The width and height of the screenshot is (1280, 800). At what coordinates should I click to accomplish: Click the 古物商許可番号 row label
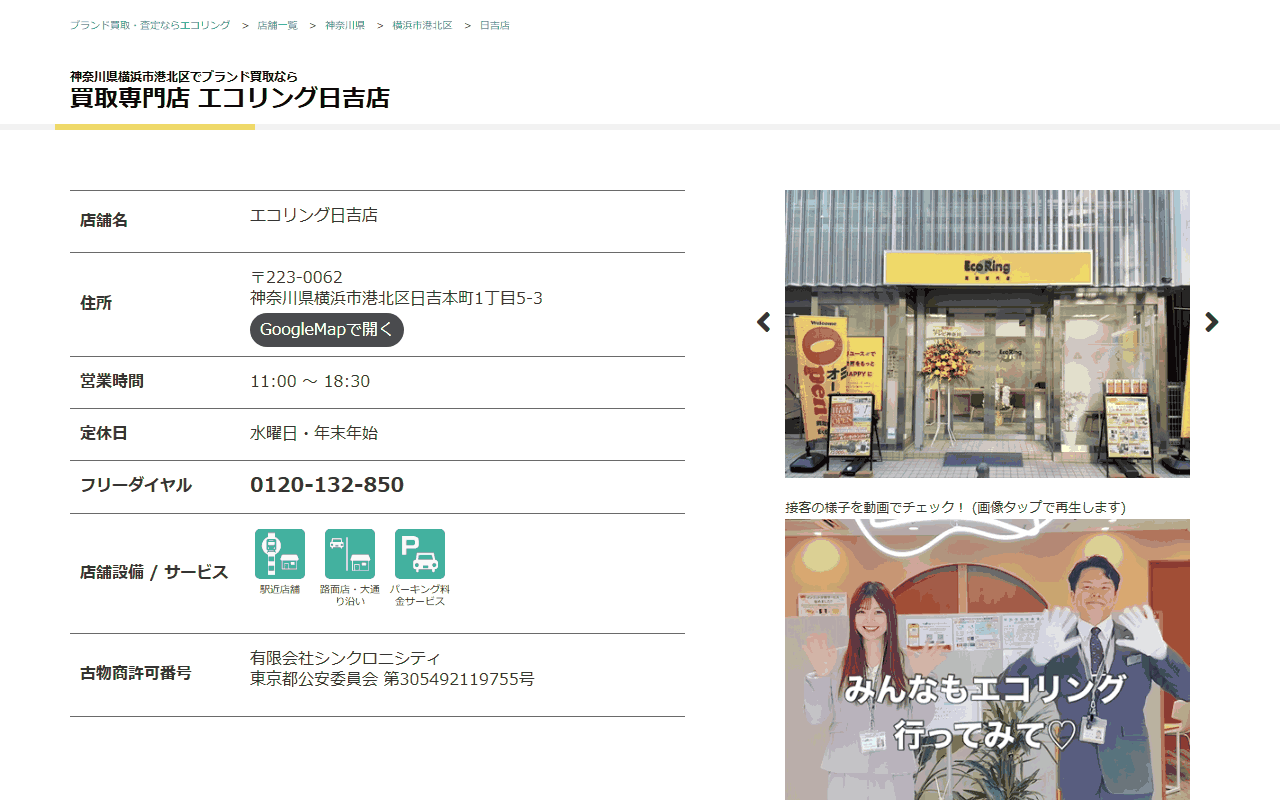[136, 673]
